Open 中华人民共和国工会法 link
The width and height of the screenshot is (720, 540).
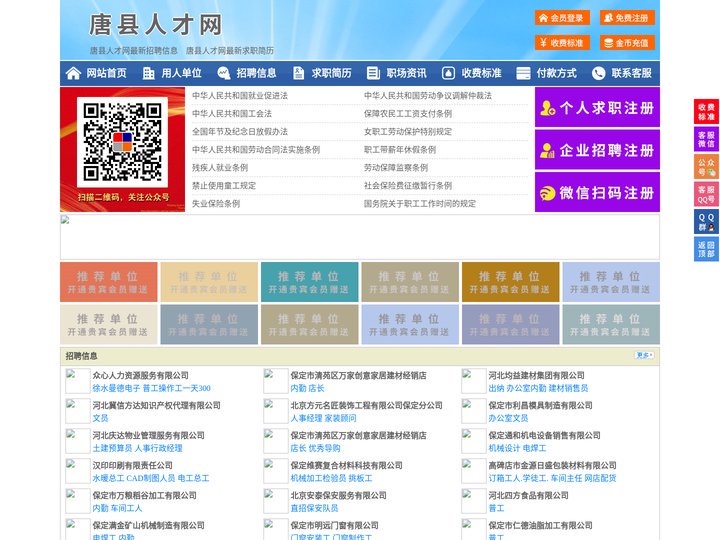tap(232, 113)
